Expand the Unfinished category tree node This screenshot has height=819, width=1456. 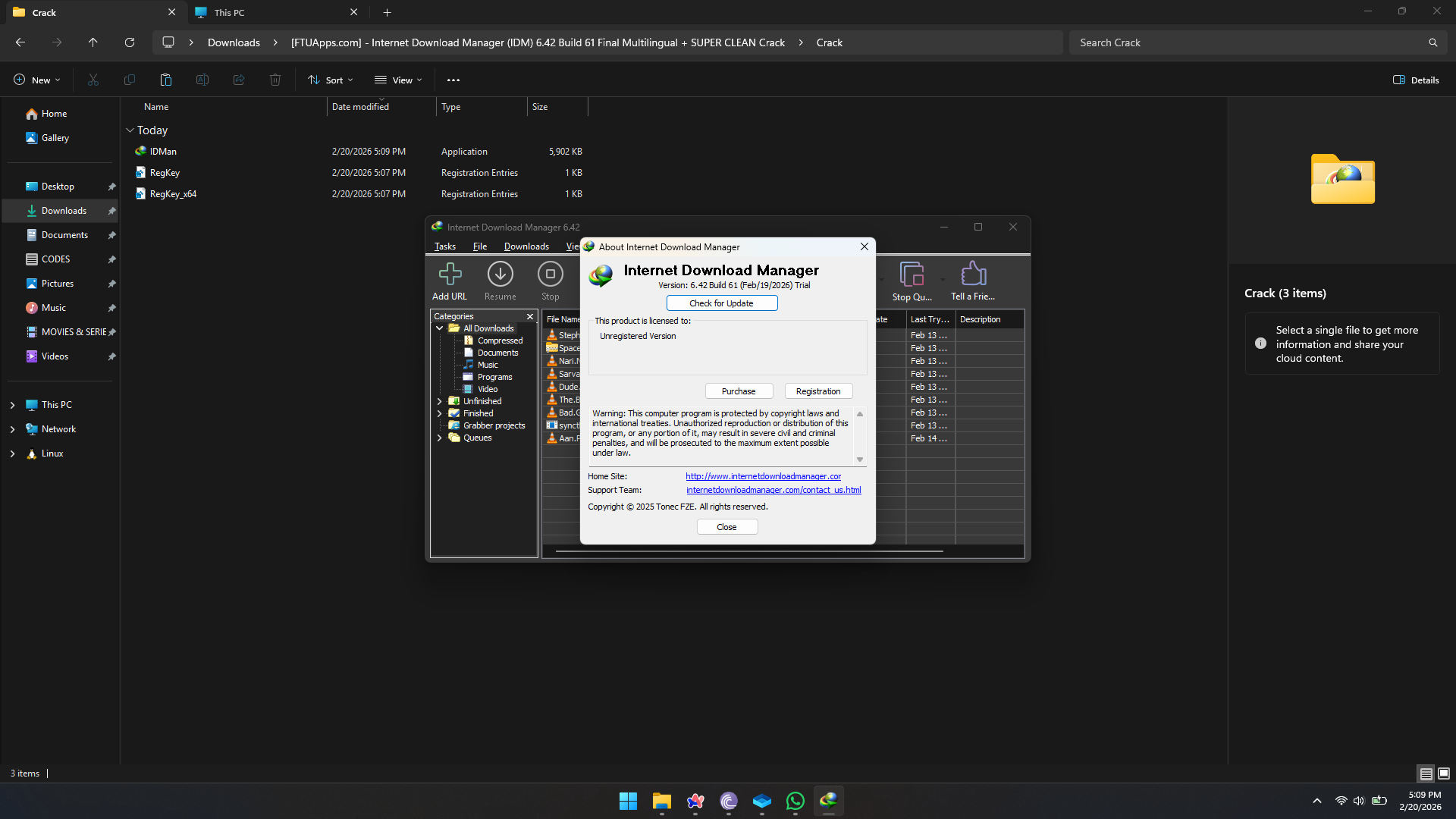pos(439,401)
